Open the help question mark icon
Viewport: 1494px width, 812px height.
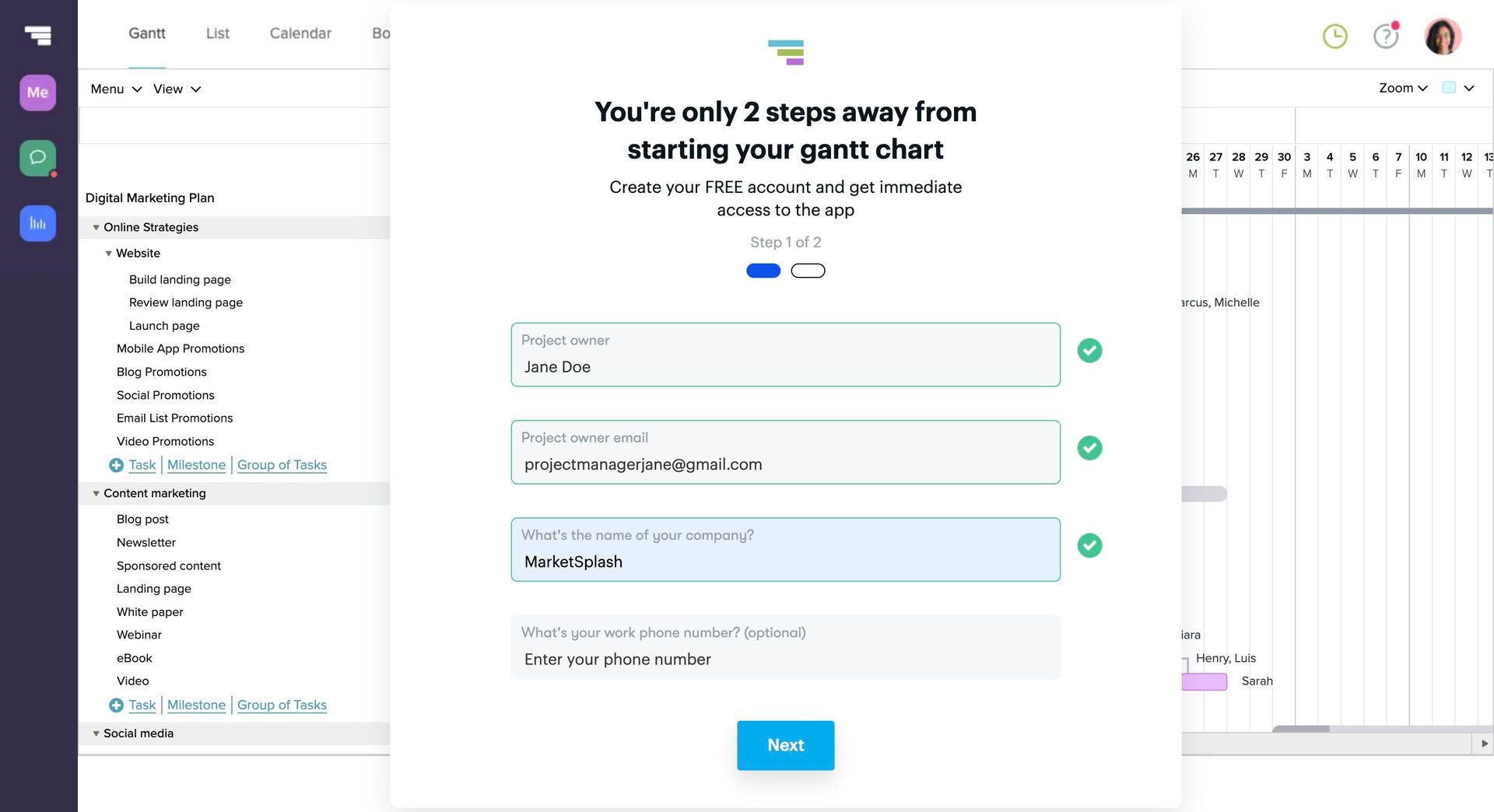pos(1385,36)
